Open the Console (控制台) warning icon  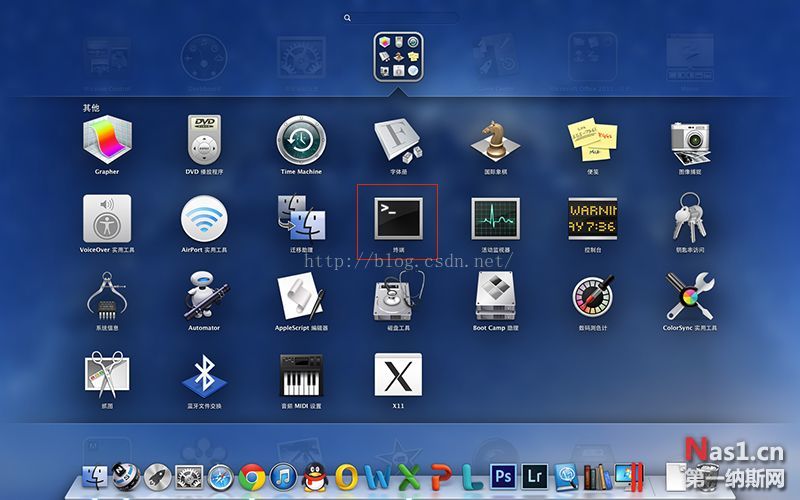coord(593,218)
